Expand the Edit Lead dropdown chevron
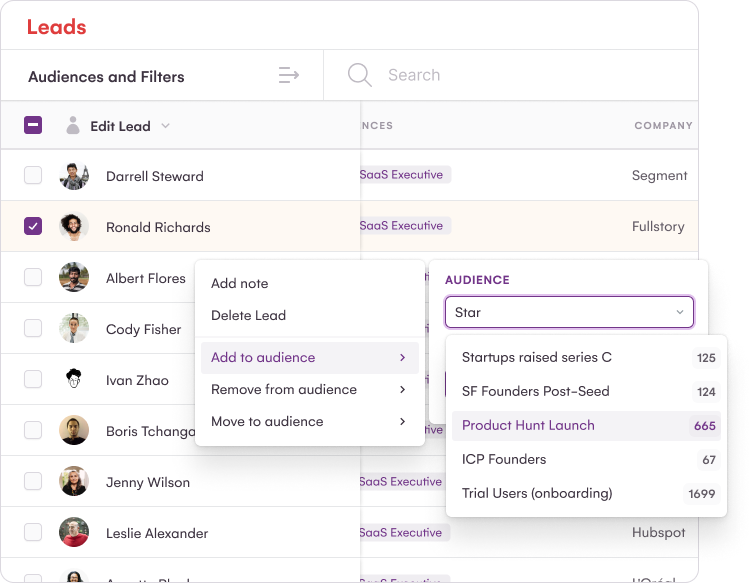This screenshot has height=583, width=755. click(166, 126)
